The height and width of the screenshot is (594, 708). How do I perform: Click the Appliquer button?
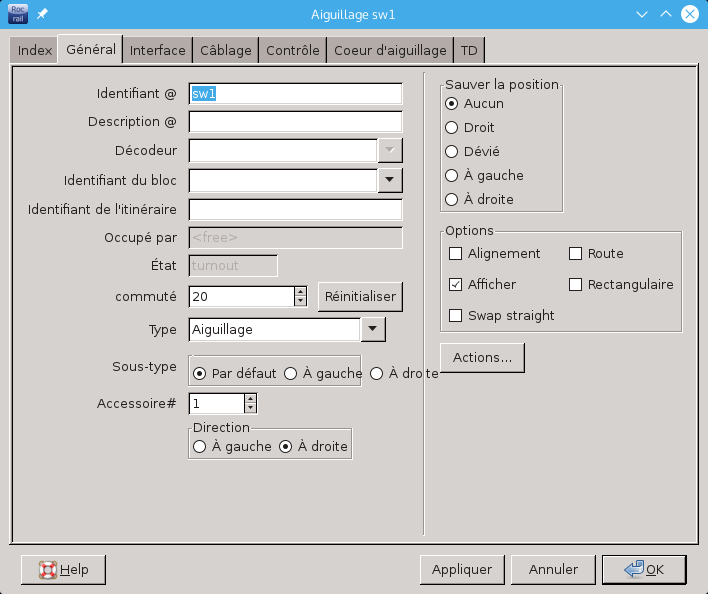[461, 569]
